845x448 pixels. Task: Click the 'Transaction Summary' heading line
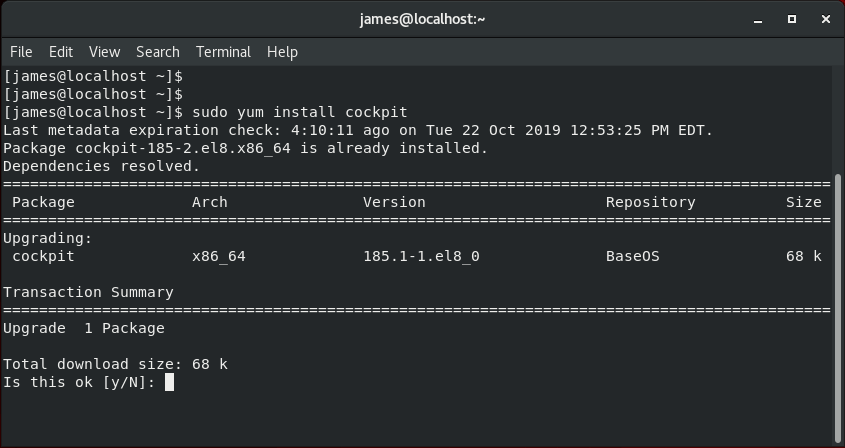coord(88,292)
